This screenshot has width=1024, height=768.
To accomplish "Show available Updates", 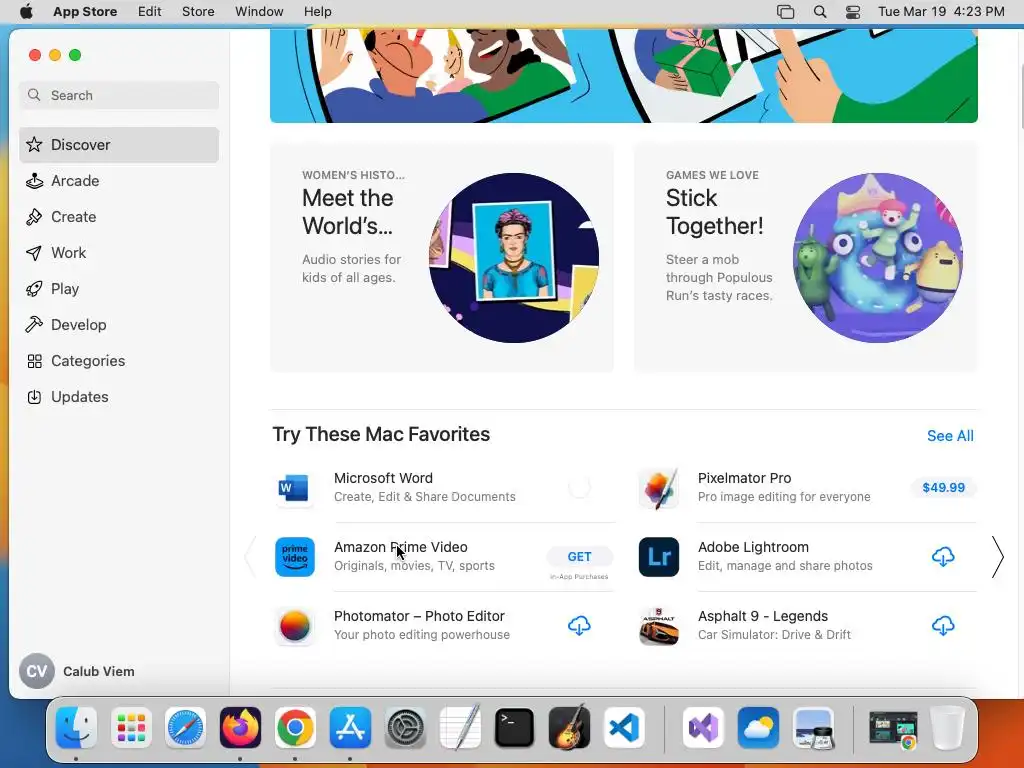I will click(x=119, y=396).
